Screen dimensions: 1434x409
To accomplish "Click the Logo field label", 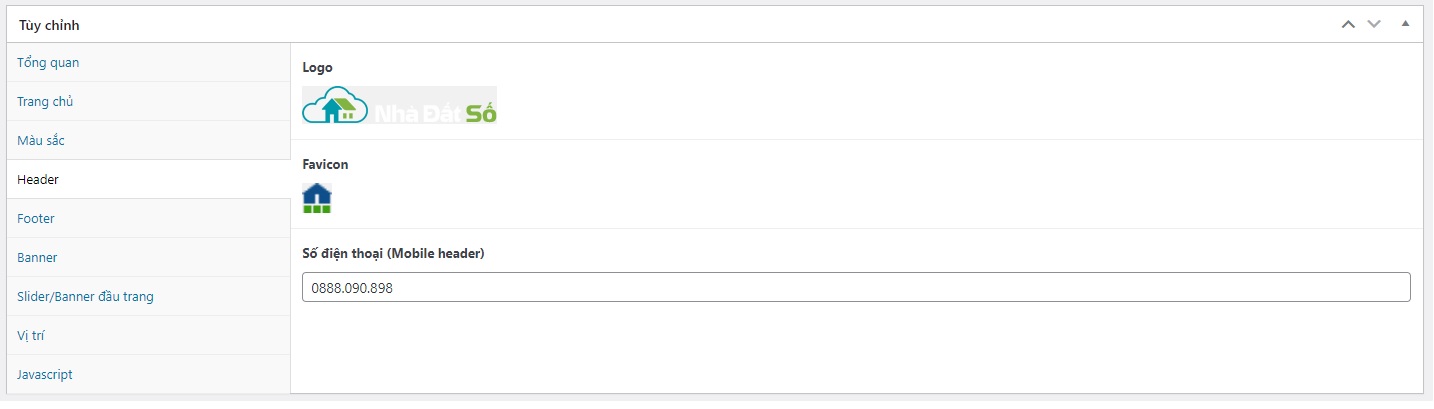I will click(x=317, y=68).
